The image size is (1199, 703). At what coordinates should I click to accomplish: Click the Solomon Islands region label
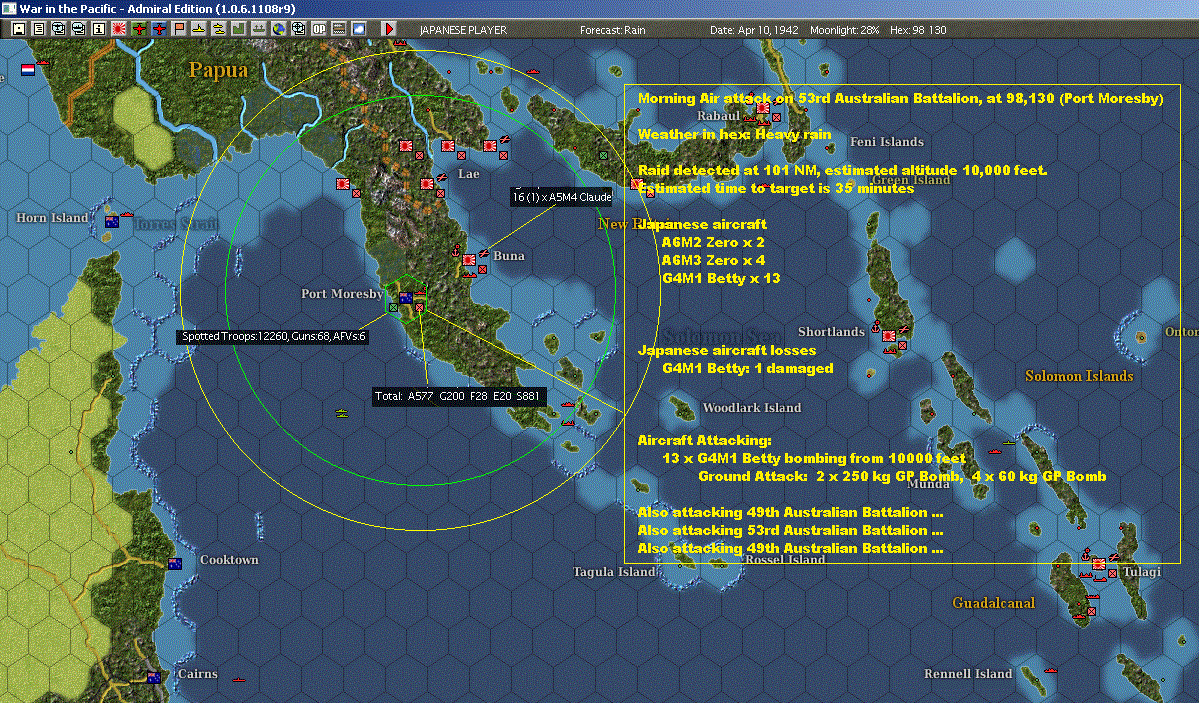coord(1079,376)
